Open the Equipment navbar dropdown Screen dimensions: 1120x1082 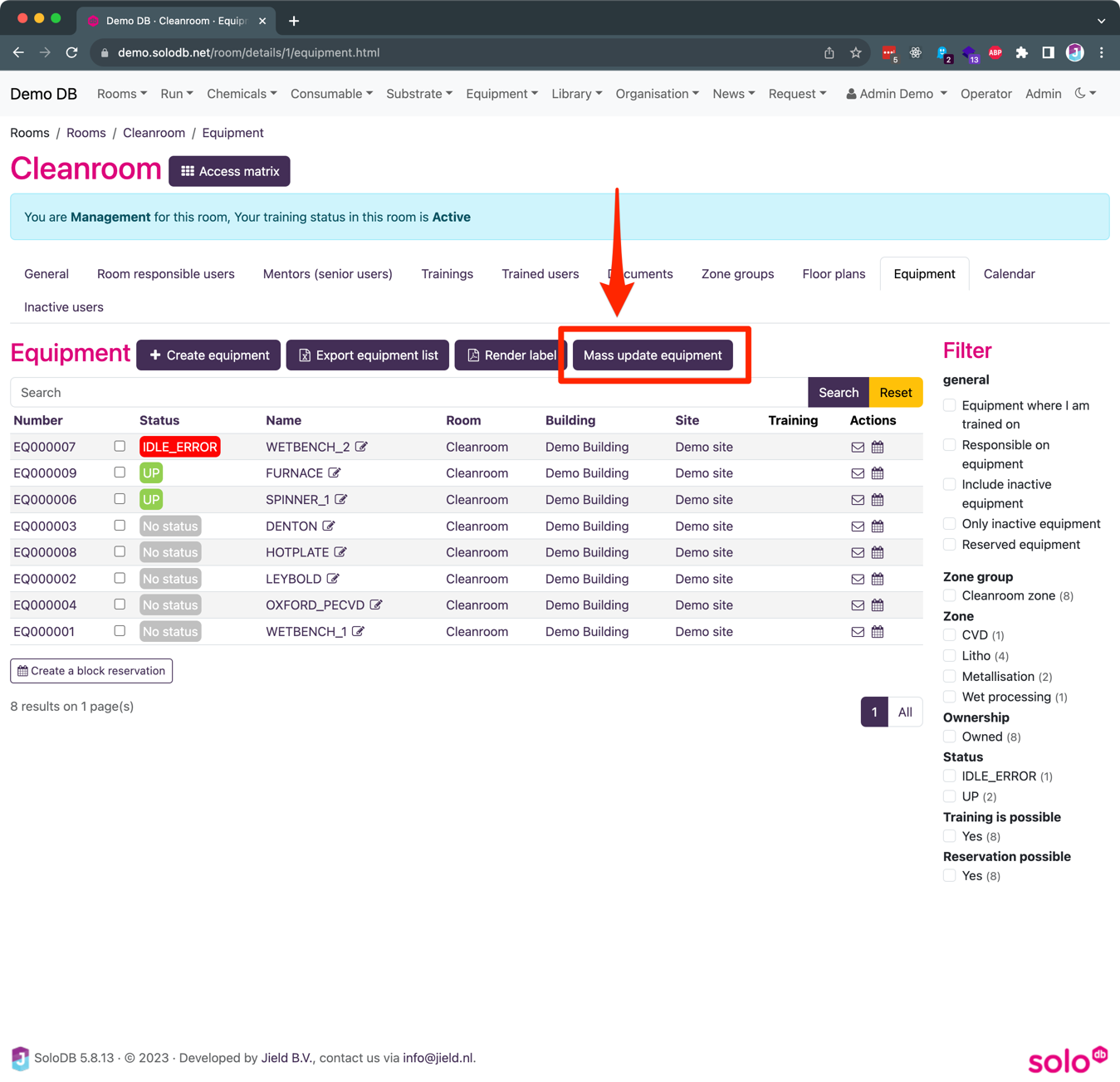(x=501, y=94)
